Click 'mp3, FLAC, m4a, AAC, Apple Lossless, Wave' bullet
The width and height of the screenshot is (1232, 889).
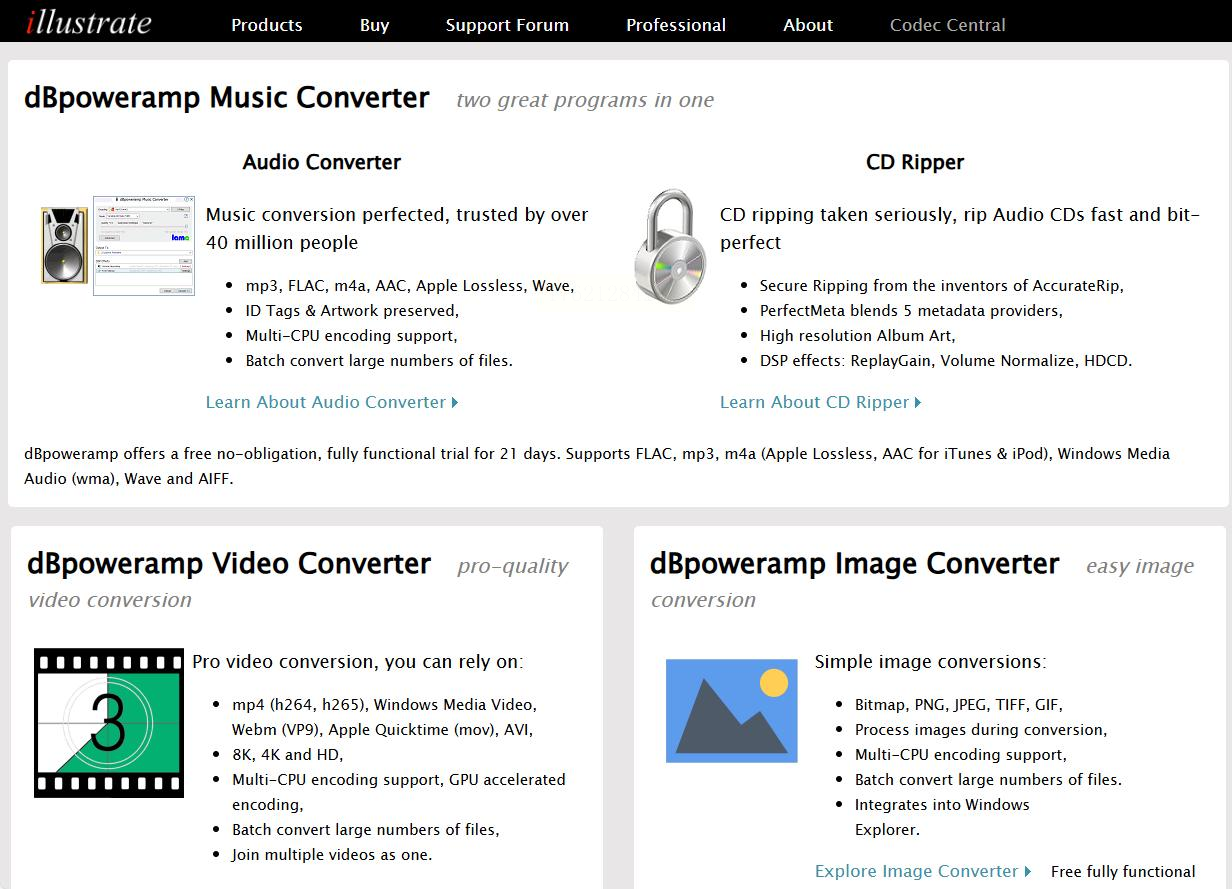point(410,286)
